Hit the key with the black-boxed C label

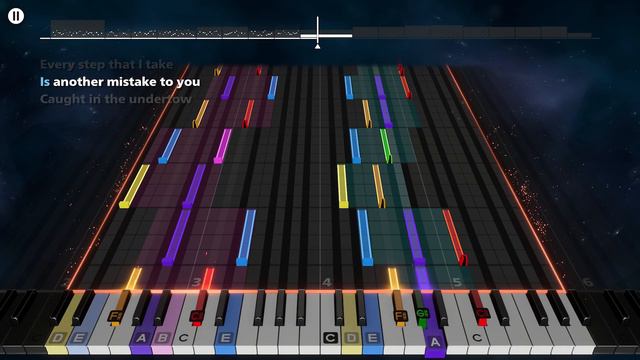[330, 338]
